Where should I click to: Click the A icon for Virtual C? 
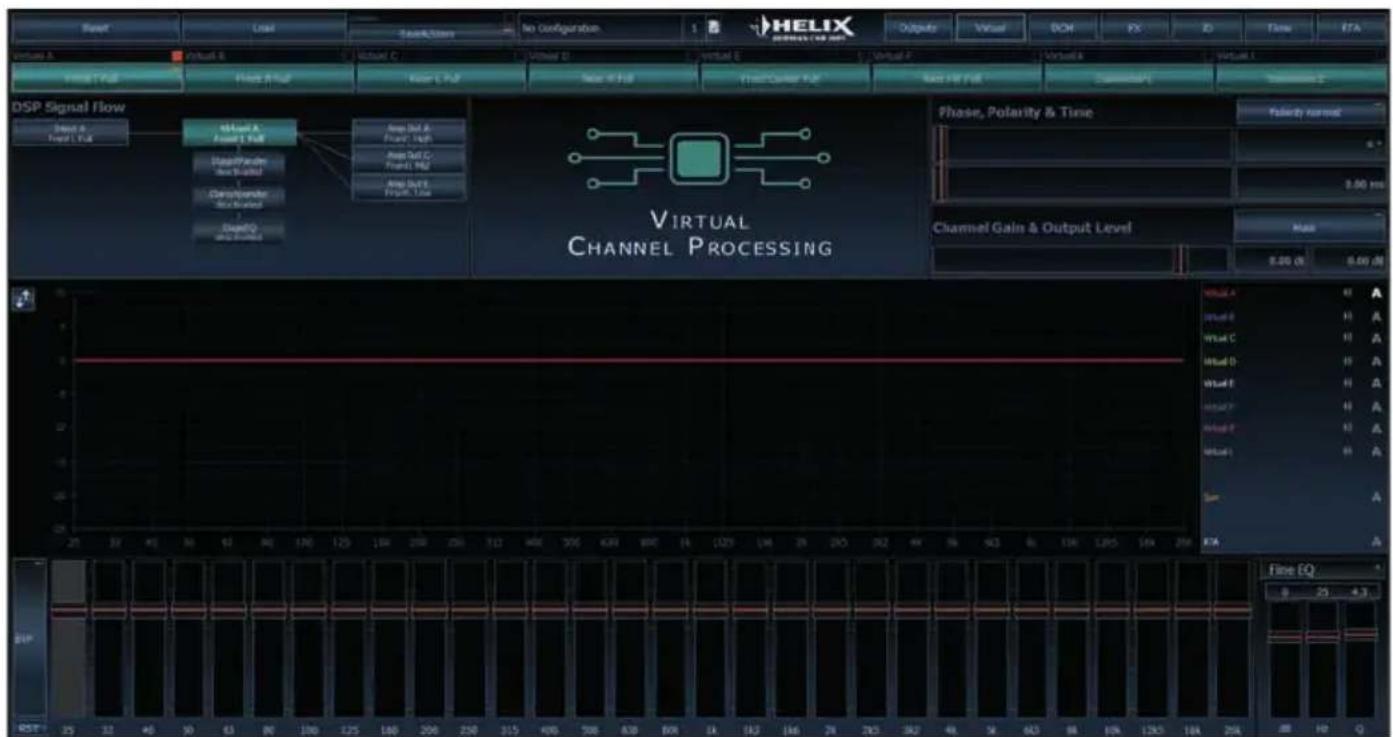[1376, 339]
